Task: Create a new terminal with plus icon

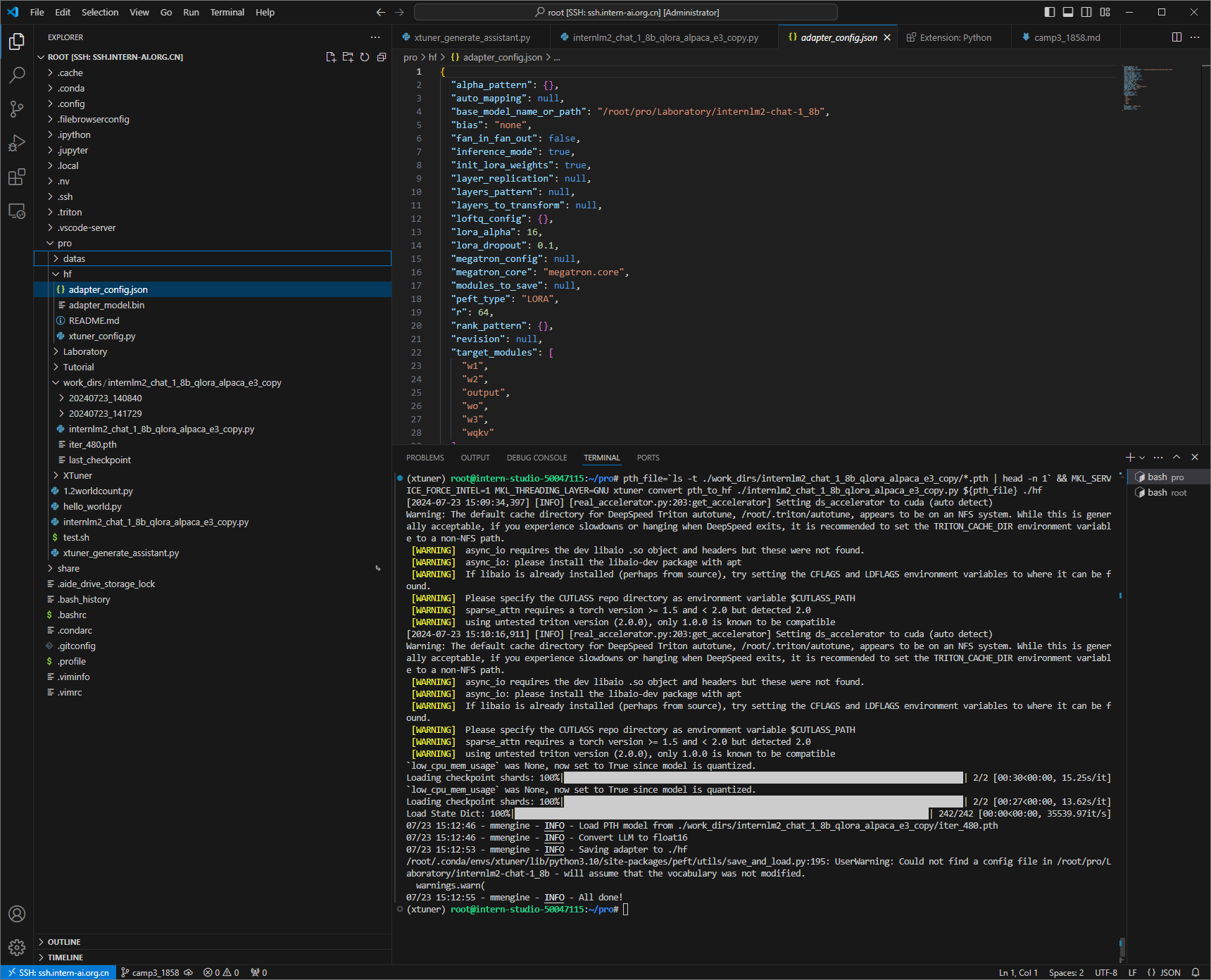Action: pos(1130,458)
